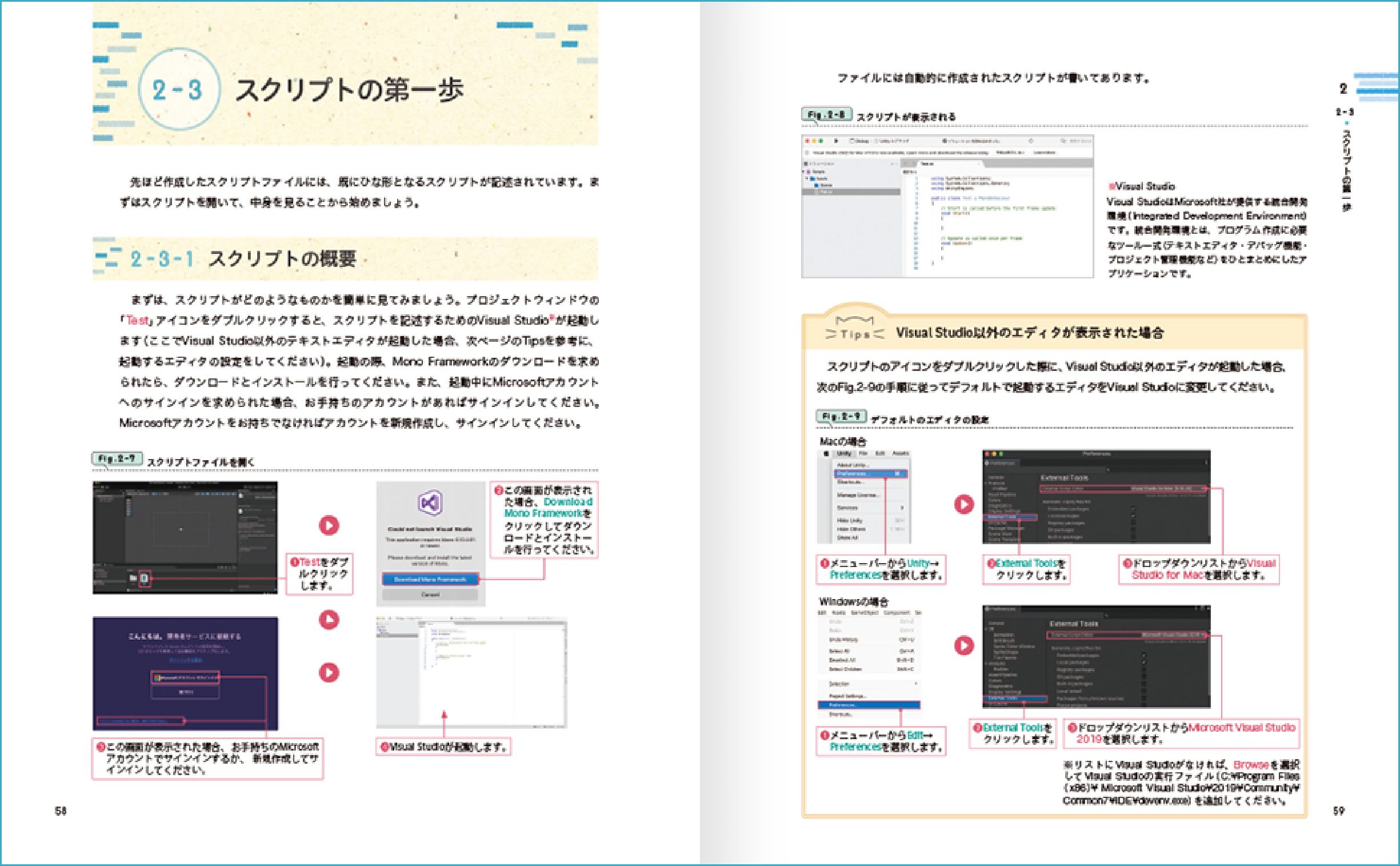Open the Assets menu in the Mac menu bar
1400x866 pixels.
pyautogui.click(x=901, y=454)
